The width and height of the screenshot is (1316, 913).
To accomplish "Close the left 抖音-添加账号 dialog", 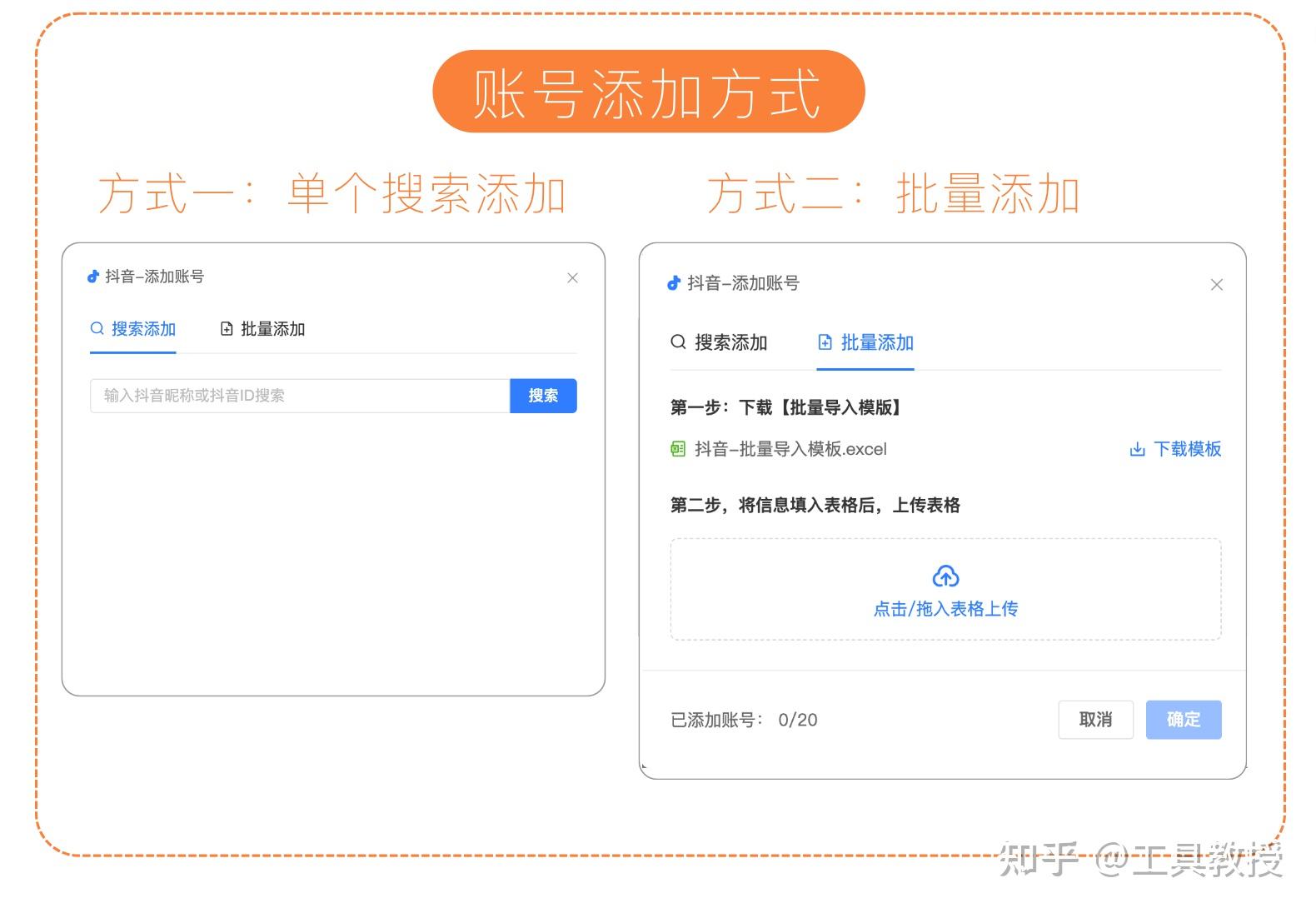I will (x=572, y=278).
